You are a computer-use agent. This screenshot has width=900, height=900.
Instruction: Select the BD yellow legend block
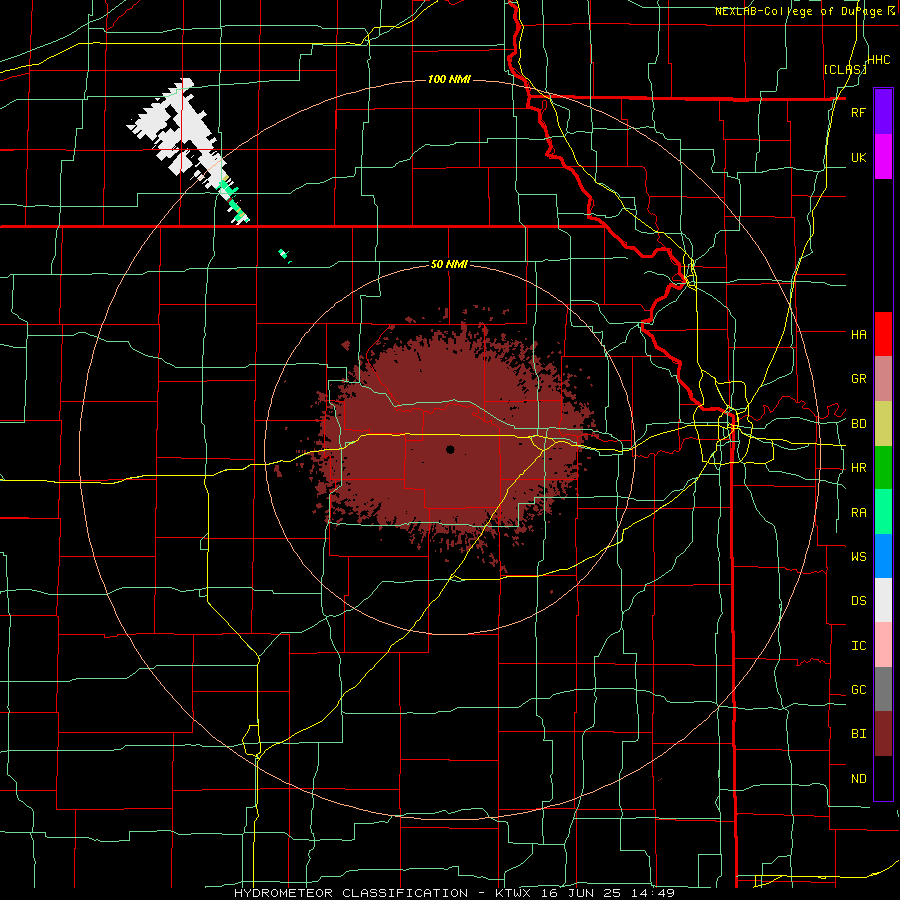[x=883, y=424]
